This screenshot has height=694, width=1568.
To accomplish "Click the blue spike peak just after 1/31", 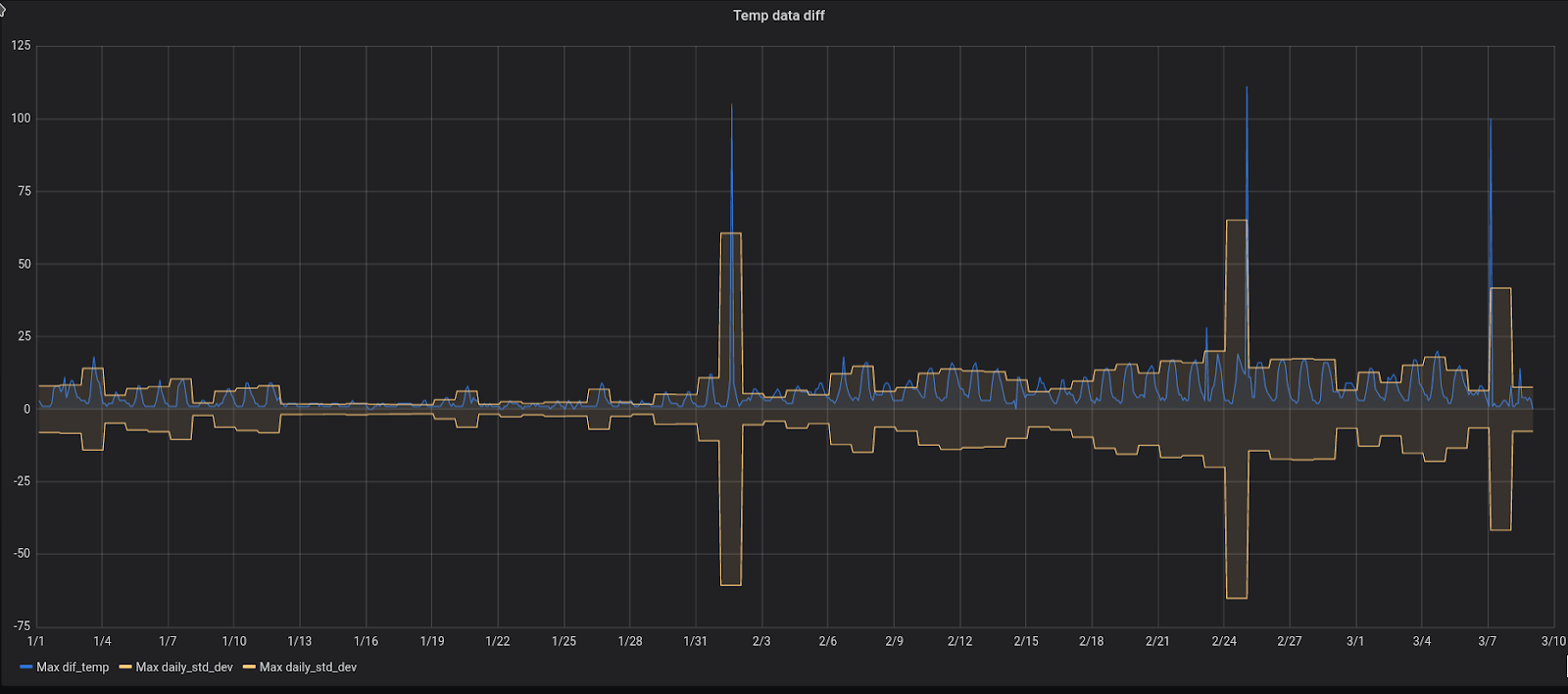I will pyautogui.click(x=731, y=105).
